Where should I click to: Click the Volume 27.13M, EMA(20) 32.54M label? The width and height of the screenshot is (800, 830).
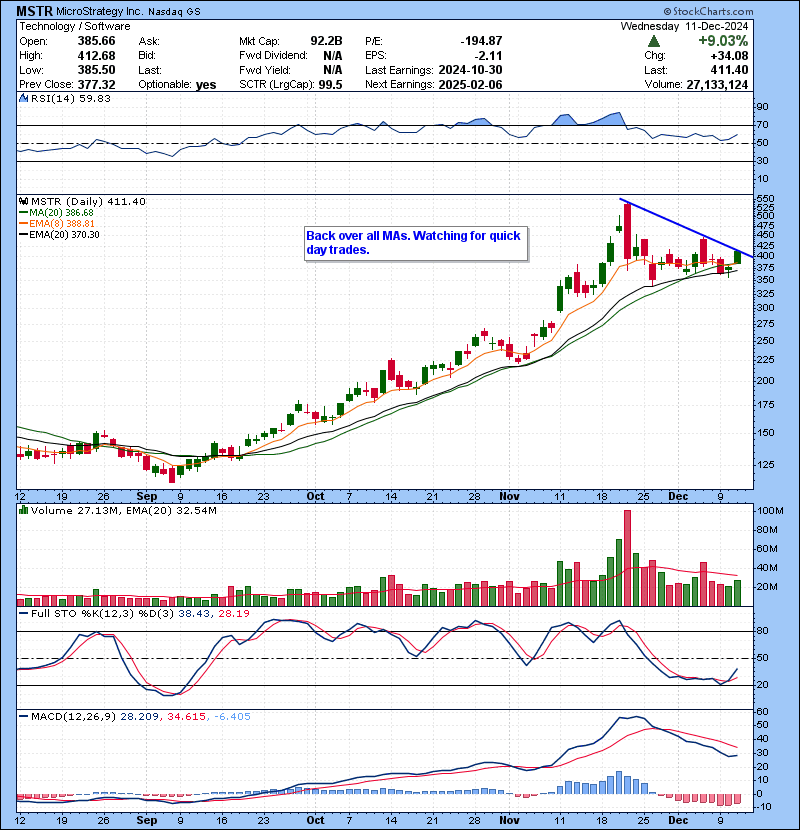coord(123,510)
